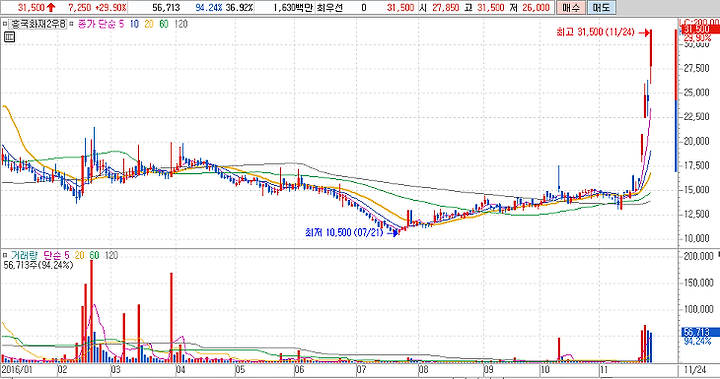Click the low price 26,000 in header
The width and height of the screenshot is (720, 379).
click(535, 7)
